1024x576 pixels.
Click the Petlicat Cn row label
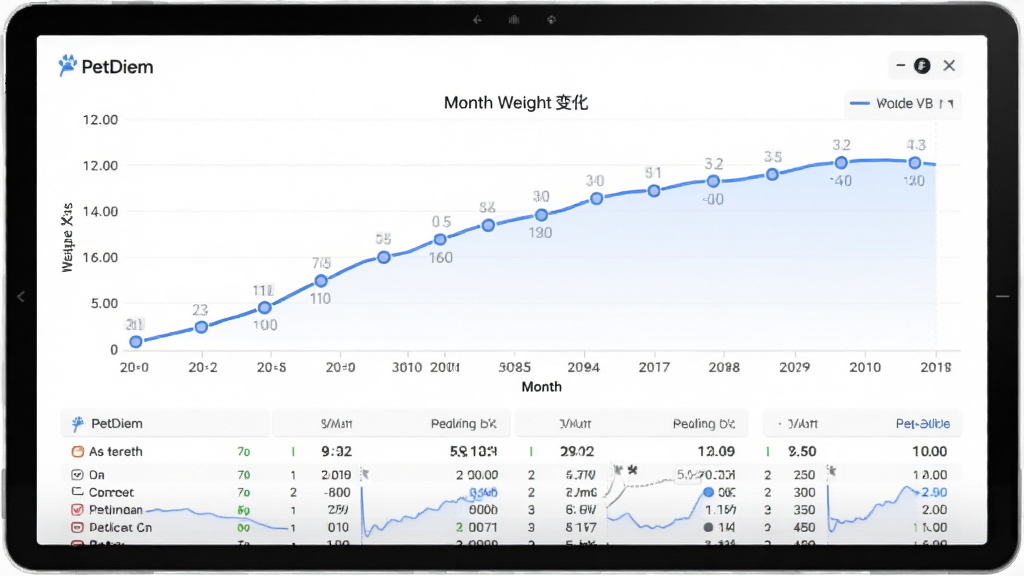coord(120,527)
